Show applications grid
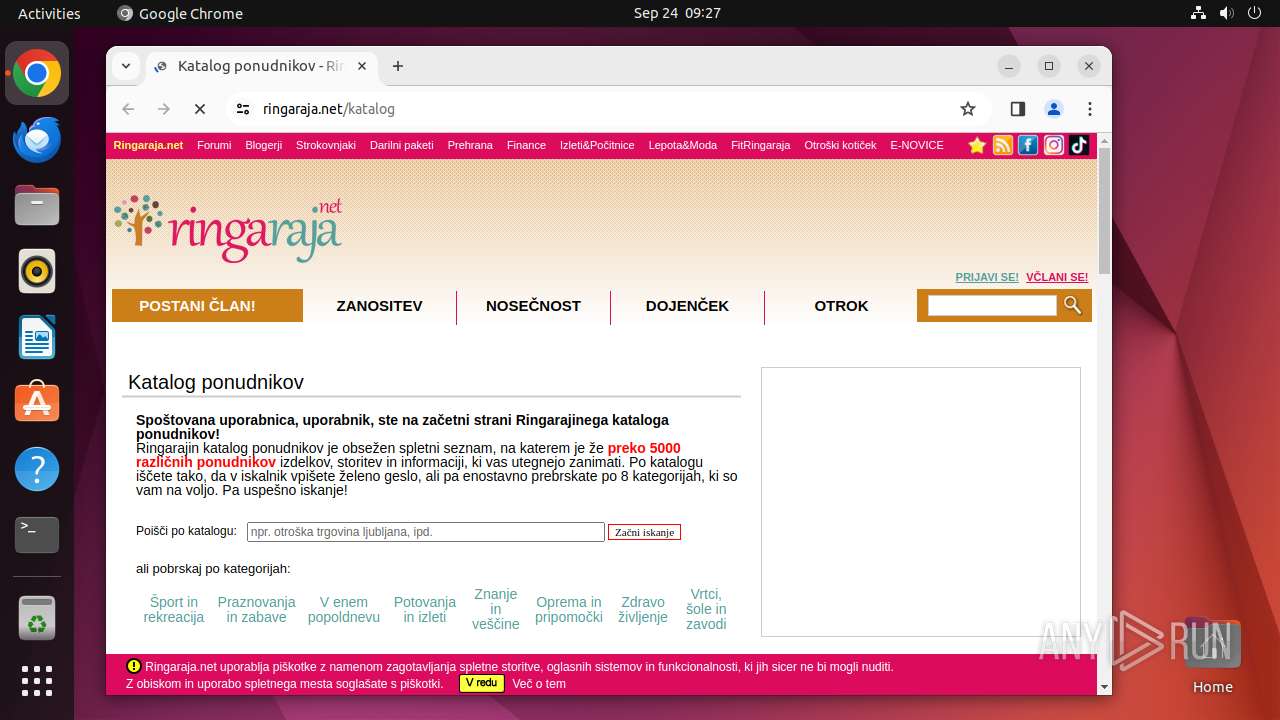The height and width of the screenshot is (720, 1280). pos(37,681)
